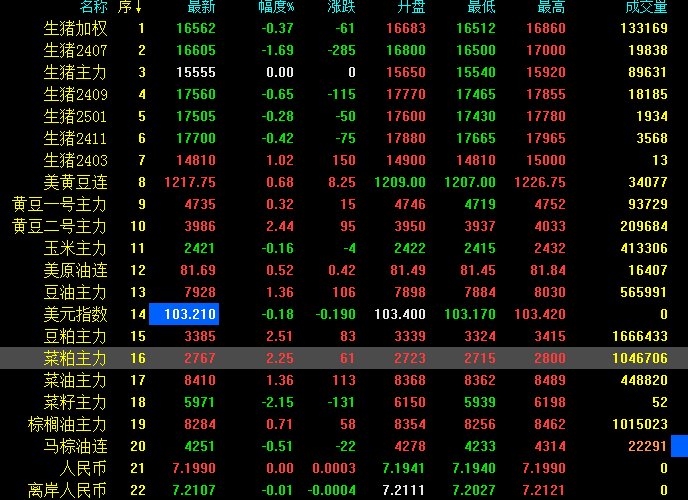Click the blue highlighted 103.210 price cell
This screenshot has height=500, width=688.
pos(184,314)
